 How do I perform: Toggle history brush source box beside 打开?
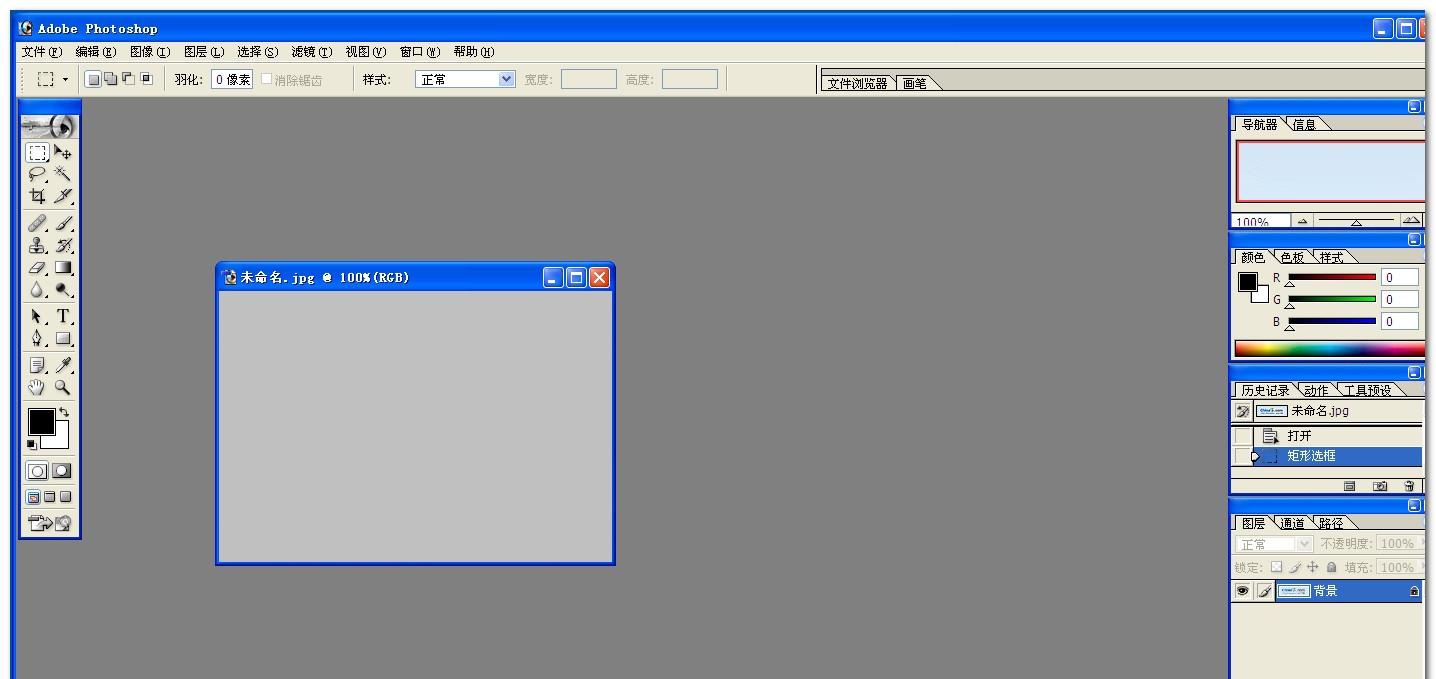click(1242, 436)
